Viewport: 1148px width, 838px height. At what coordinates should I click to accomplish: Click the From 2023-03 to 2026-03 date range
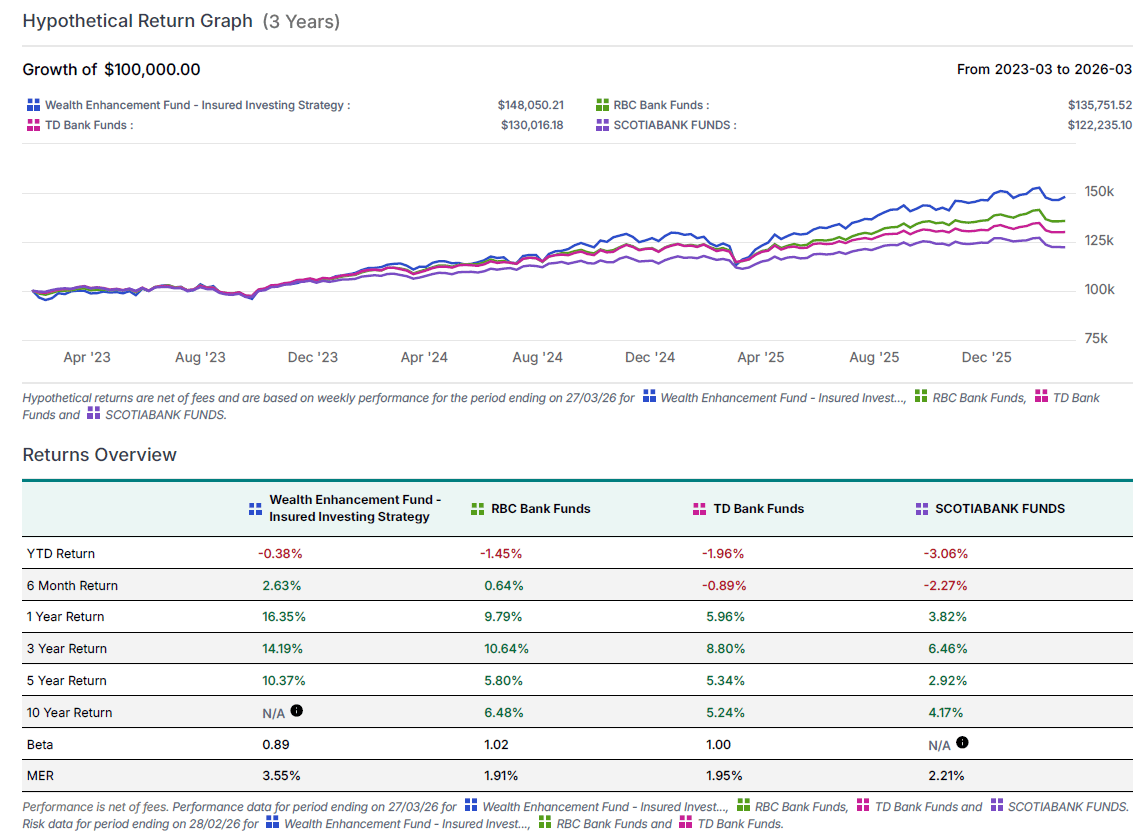pyautogui.click(x=1044, y=70)
